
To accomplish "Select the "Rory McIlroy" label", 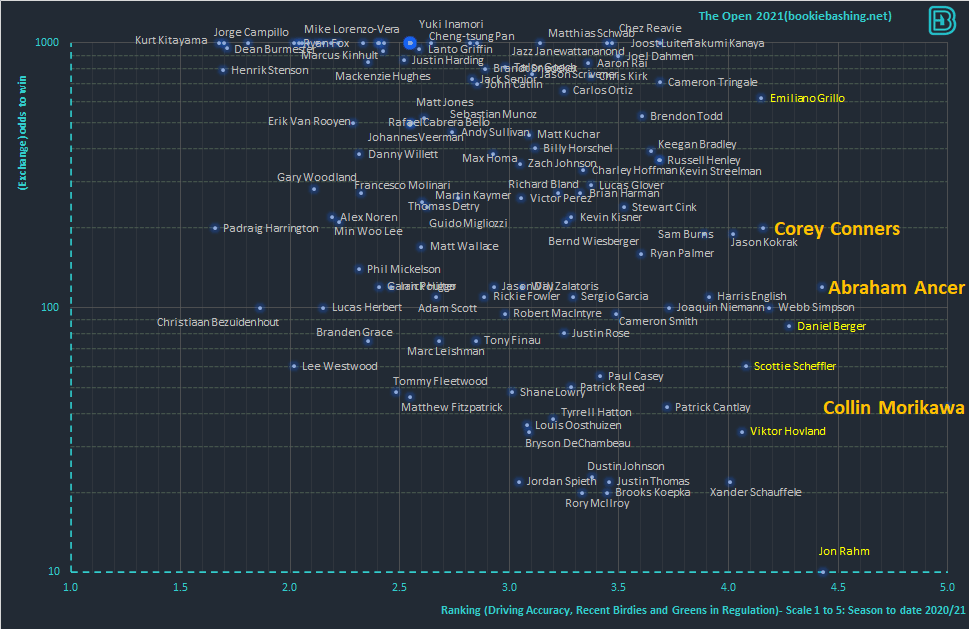I will (x=597, y=504).
